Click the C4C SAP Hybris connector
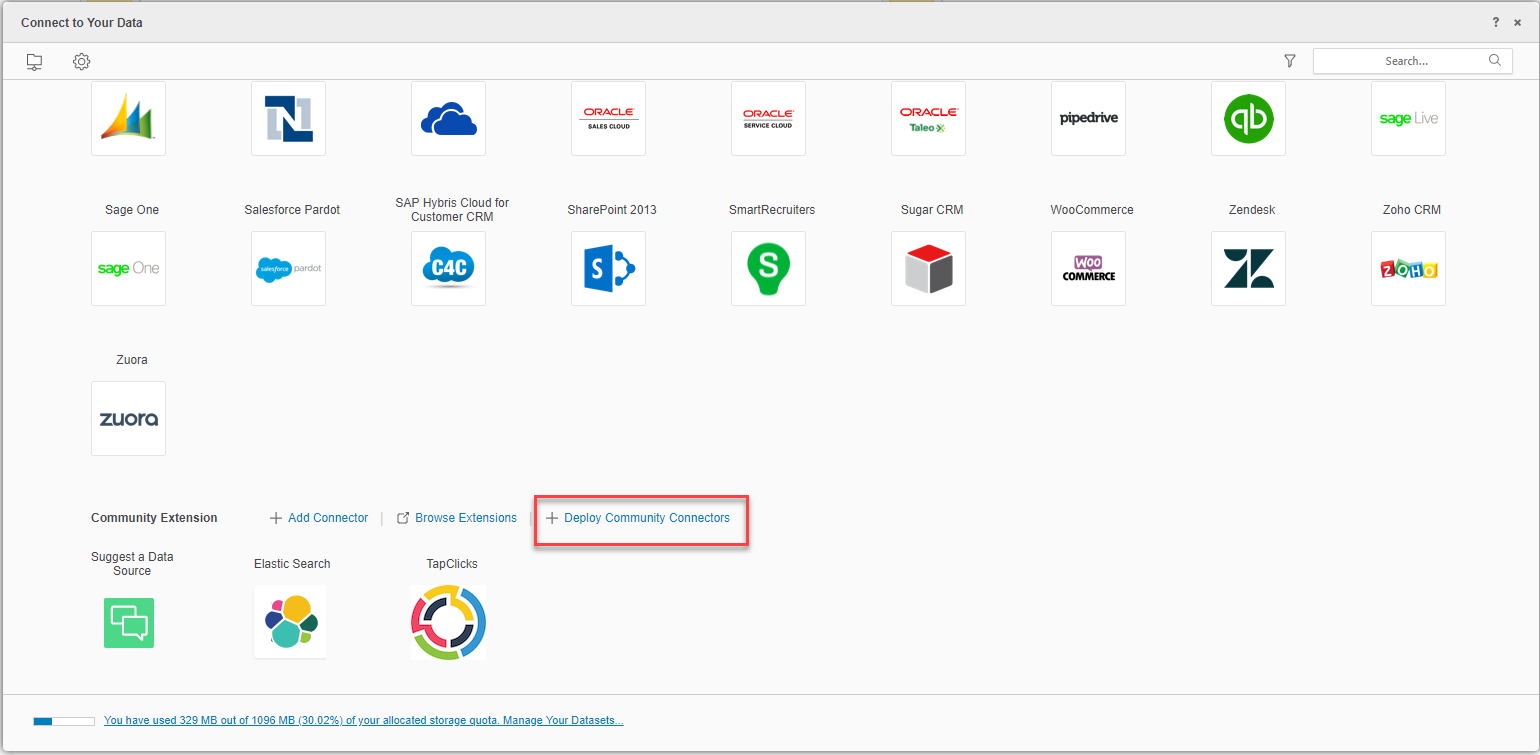 pos(448,268)
